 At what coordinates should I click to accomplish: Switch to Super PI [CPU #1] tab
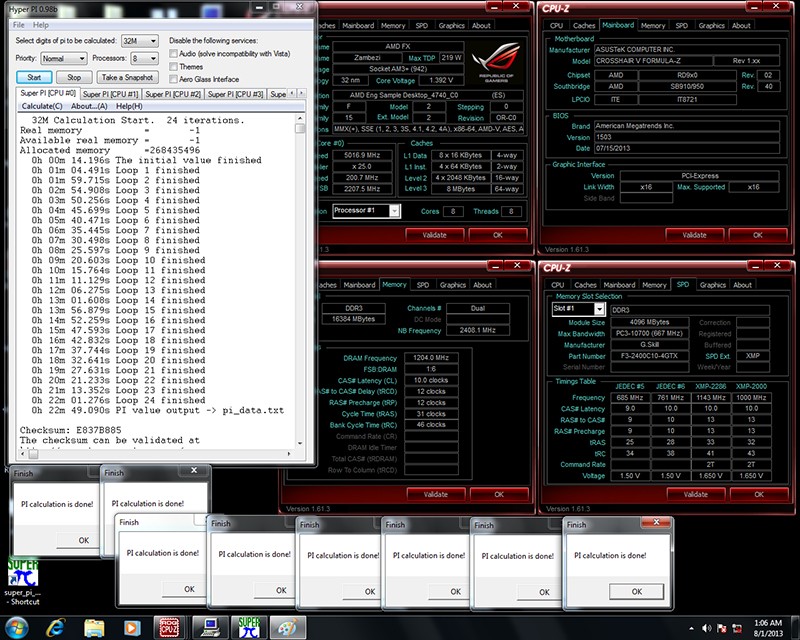[110, 94]
